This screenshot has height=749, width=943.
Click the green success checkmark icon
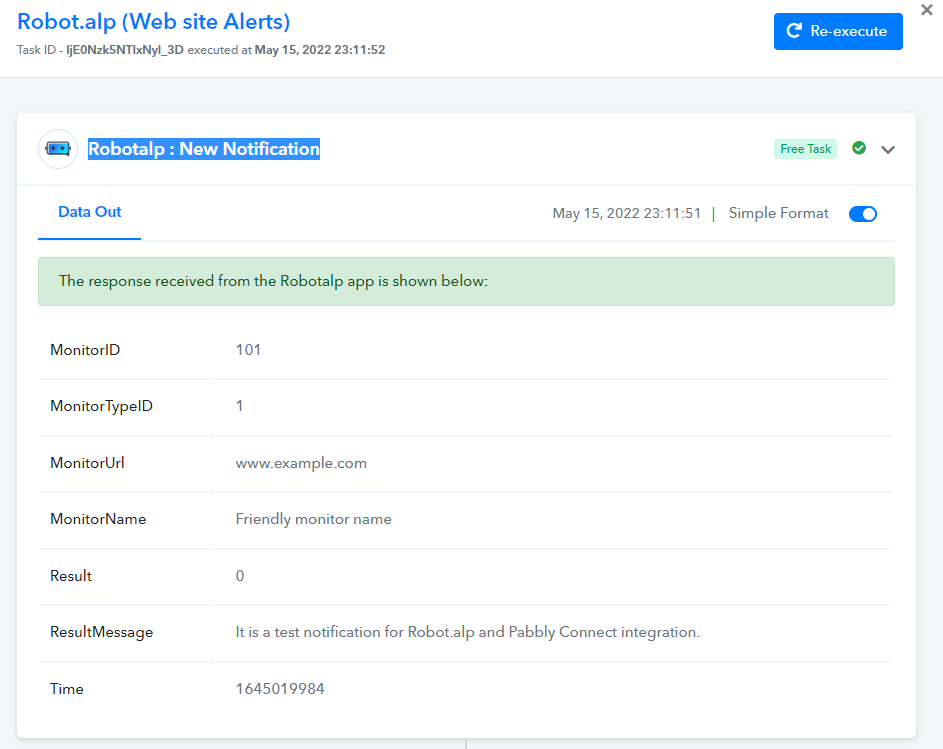tap(859, 148)
